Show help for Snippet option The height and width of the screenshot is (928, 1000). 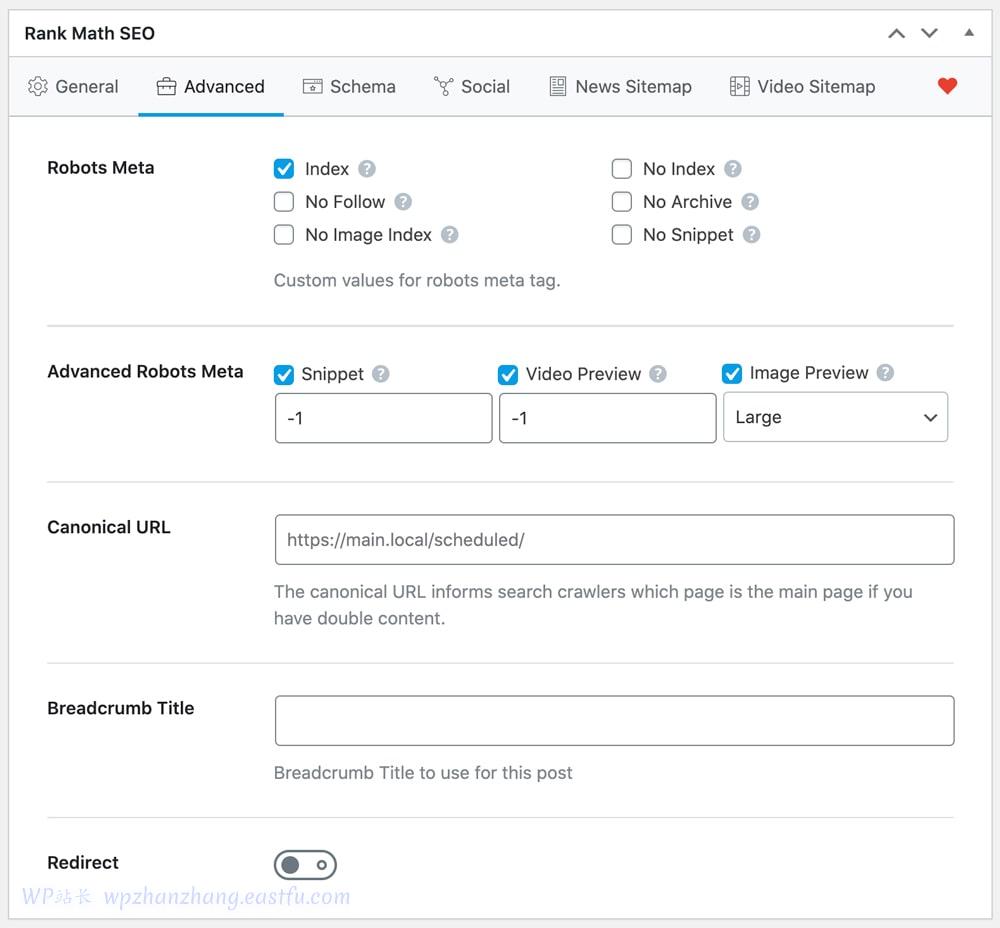pos(381,374)
